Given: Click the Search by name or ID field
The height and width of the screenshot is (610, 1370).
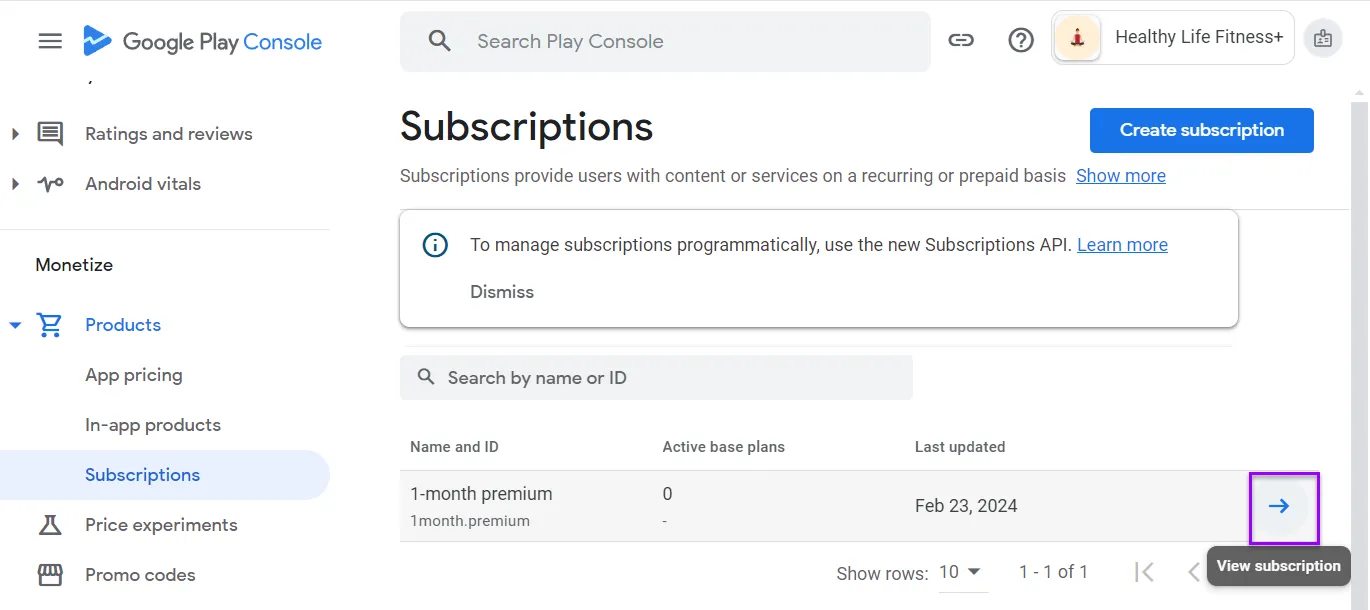Looking at the screenshot, I should click(656, 377).
